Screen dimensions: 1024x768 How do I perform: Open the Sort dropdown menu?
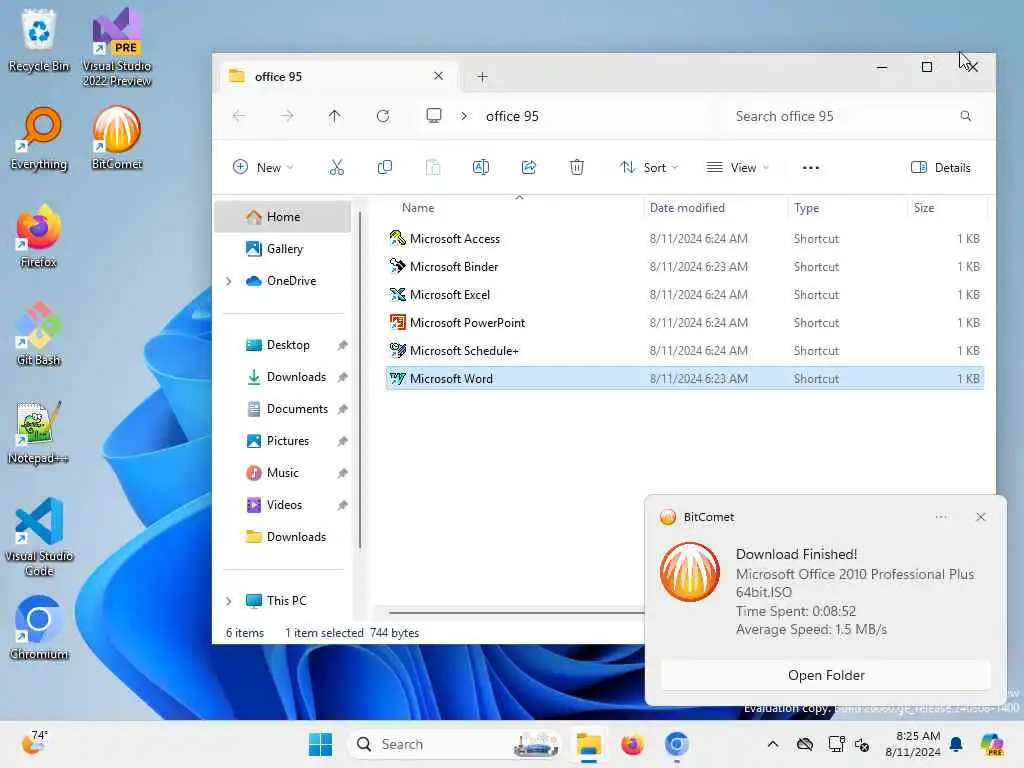[x=649, y=168]
